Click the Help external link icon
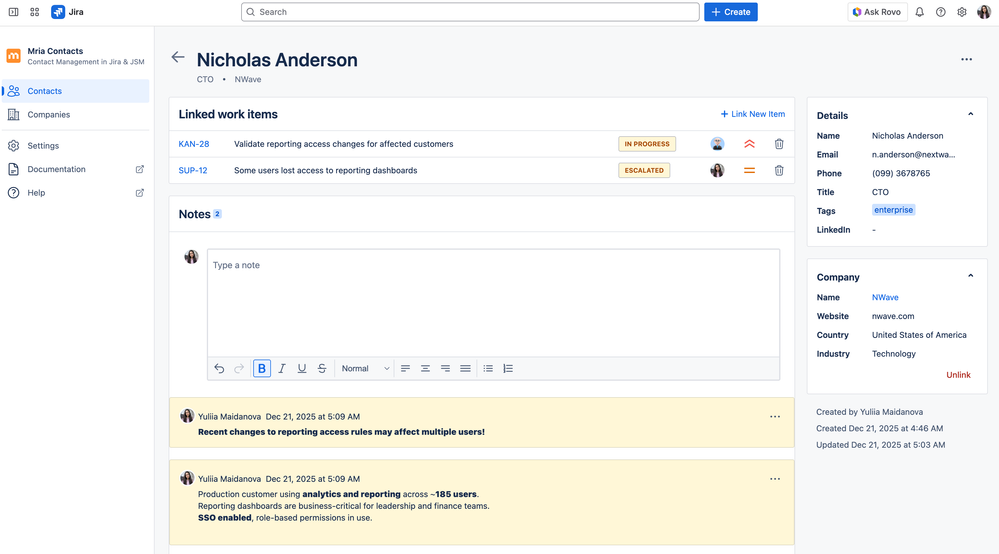The image size is (999, 554). point(140,193)
